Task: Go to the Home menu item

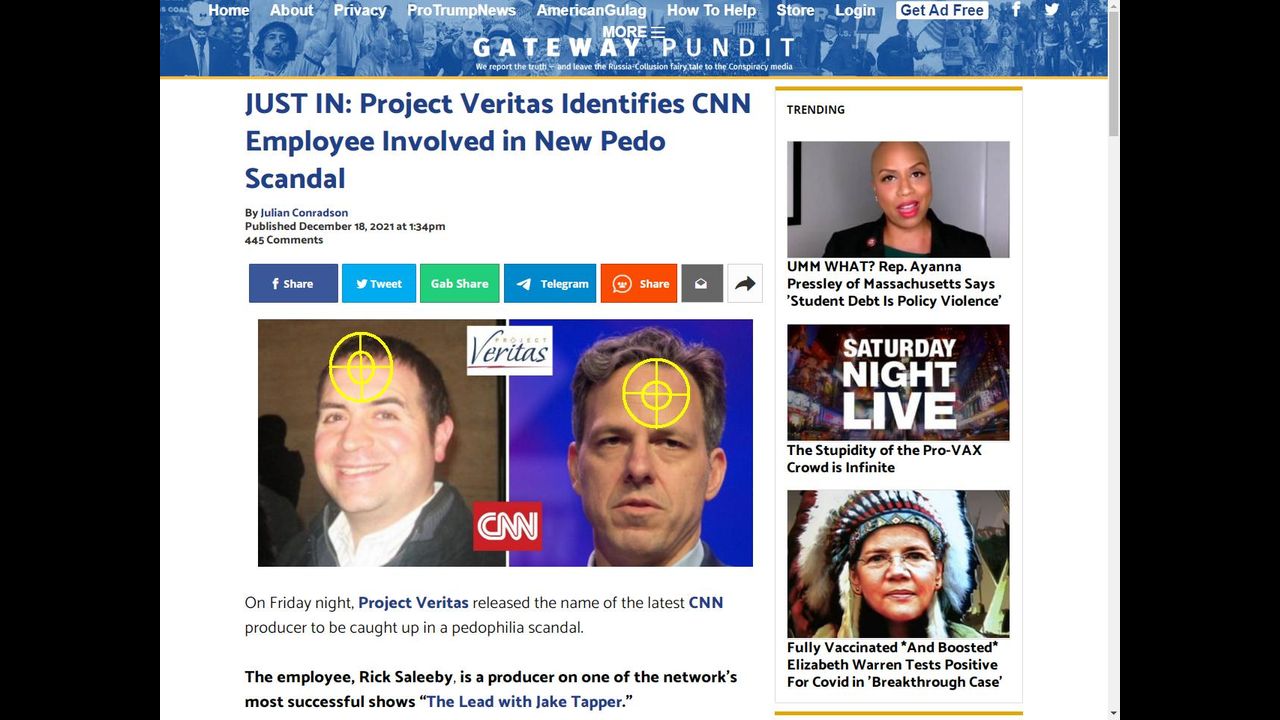Action: [229, 10]
